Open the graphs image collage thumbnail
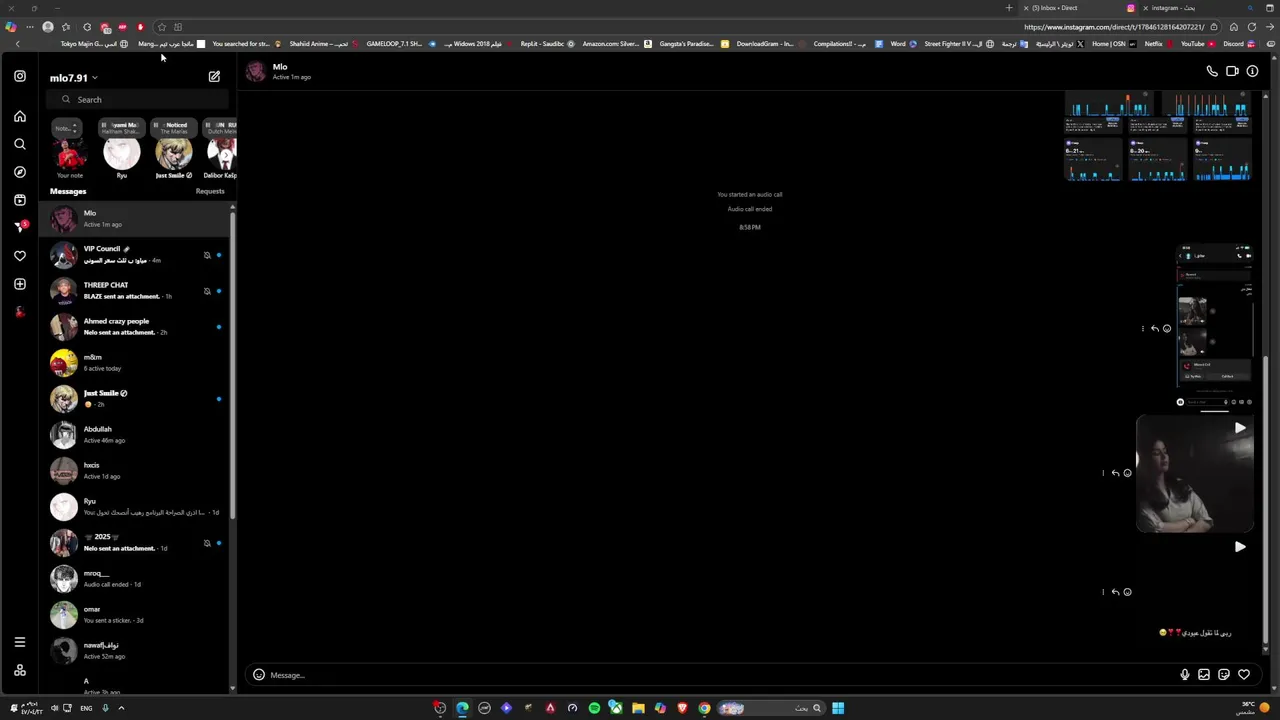This screenshot has height=720, width=1280. click(1158, 138)
